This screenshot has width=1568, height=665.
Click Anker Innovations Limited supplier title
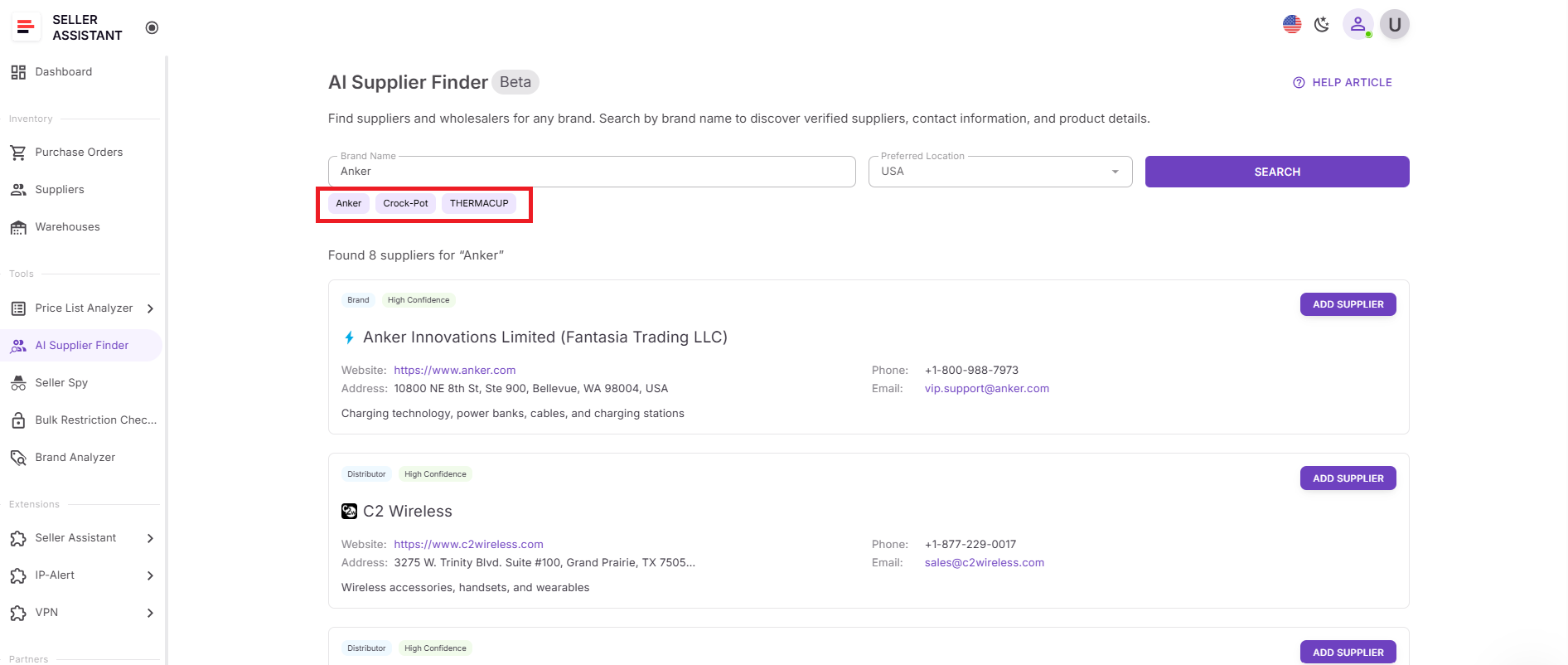pos(545,337)
